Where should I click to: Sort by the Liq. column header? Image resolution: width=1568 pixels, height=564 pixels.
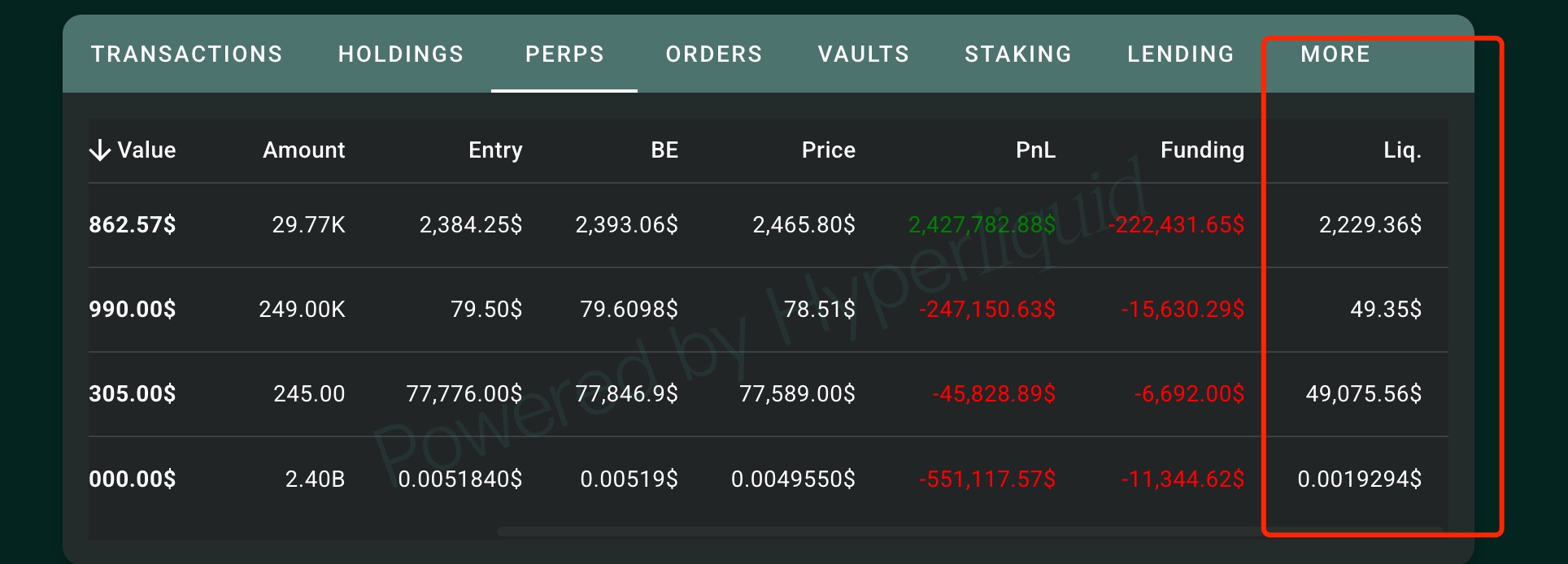point(1403,150)
